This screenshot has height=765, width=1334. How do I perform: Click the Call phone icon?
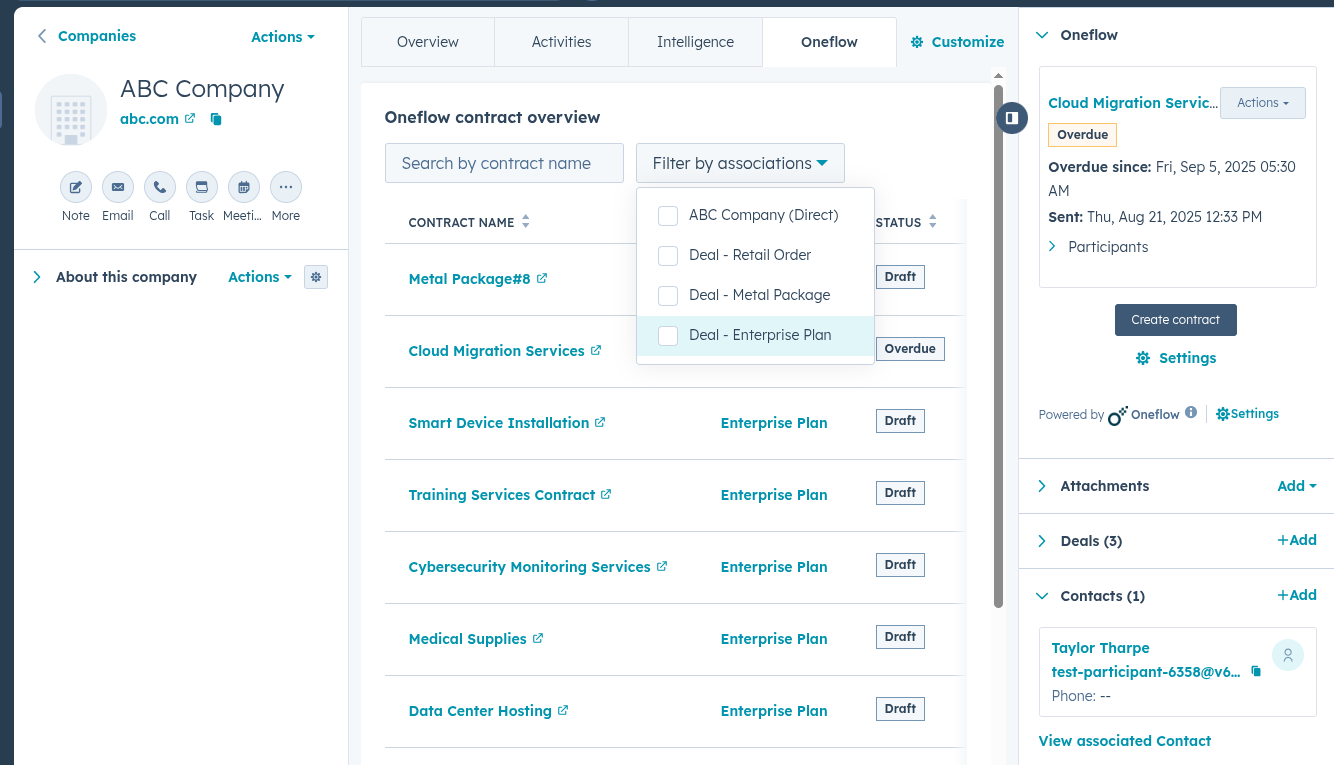160,187
